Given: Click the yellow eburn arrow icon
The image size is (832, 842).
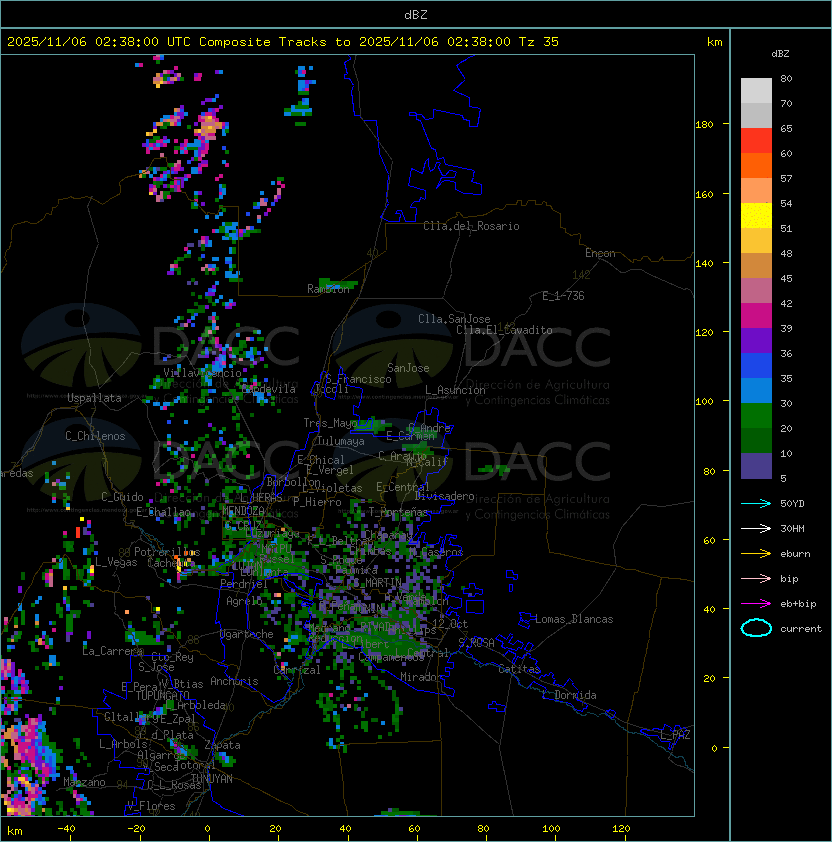Looking at the screenshot, I should click(x=756, y=554).
